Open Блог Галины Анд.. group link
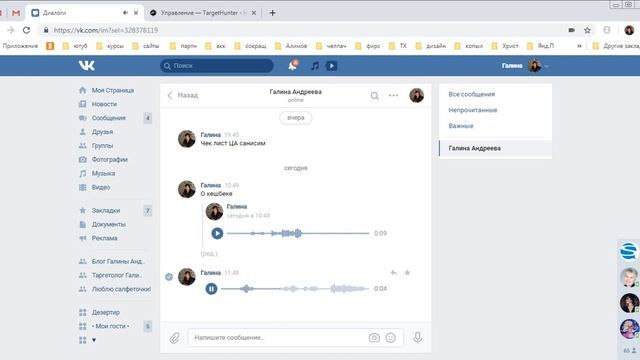This screenshot has width=640, height=360. tap(118, 261)
